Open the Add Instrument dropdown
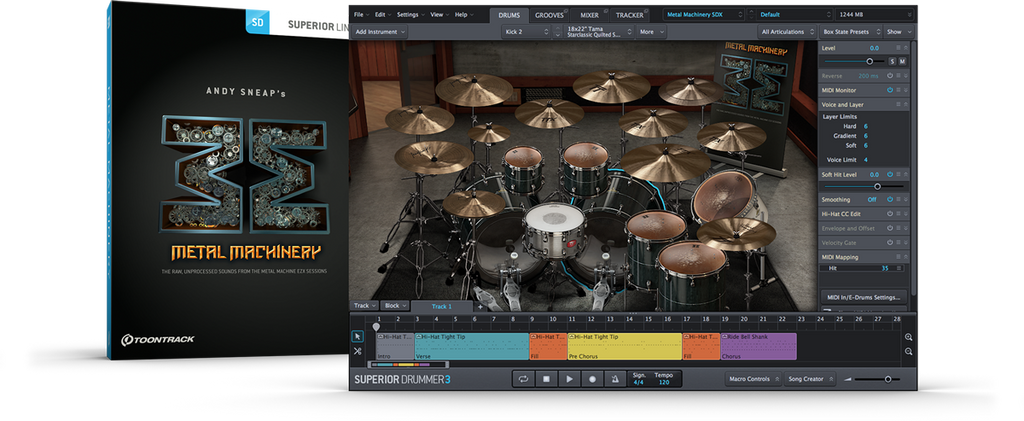 pyautogui.click(x=379, y=31)
